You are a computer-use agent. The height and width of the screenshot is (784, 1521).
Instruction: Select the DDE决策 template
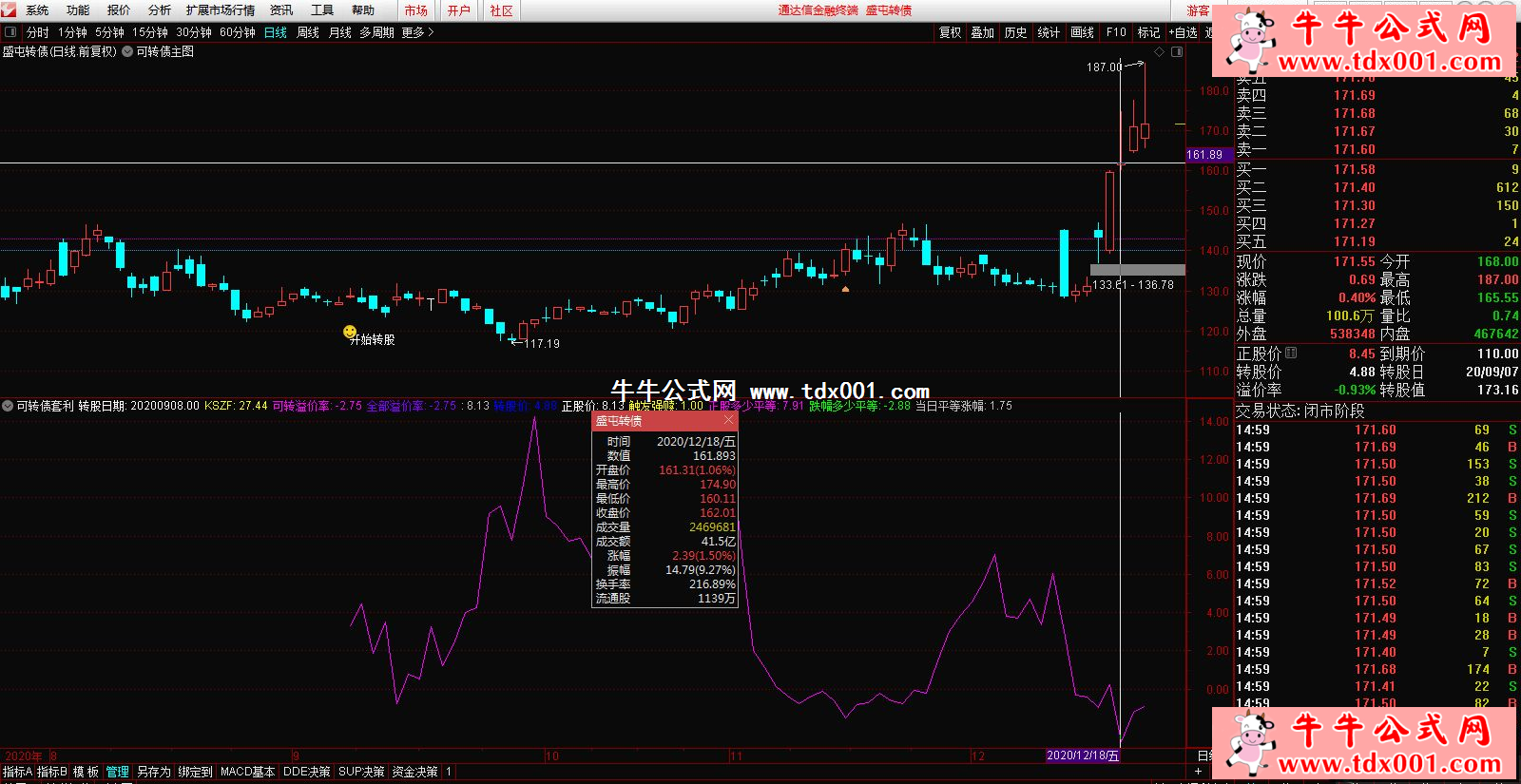(x=306, y=772)
